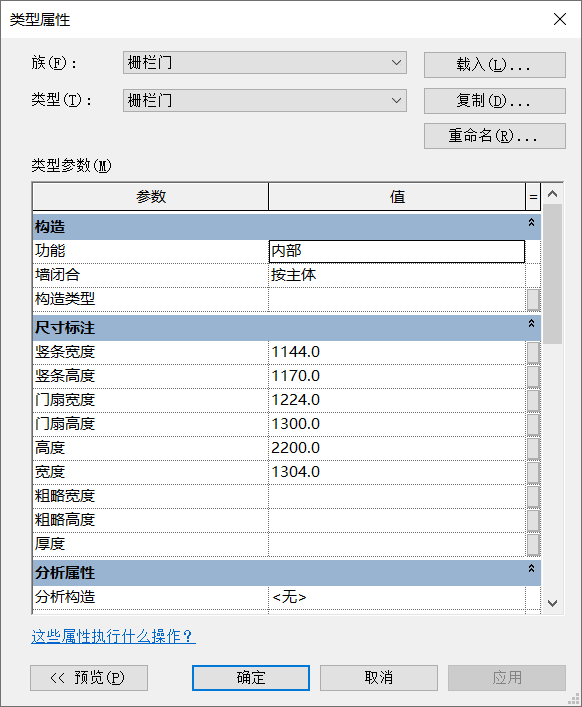Image resolution: width=582 pixels, height=707 pixels.
Task: Click associate-parameter button for 高度 row
Action: [533, 448]
